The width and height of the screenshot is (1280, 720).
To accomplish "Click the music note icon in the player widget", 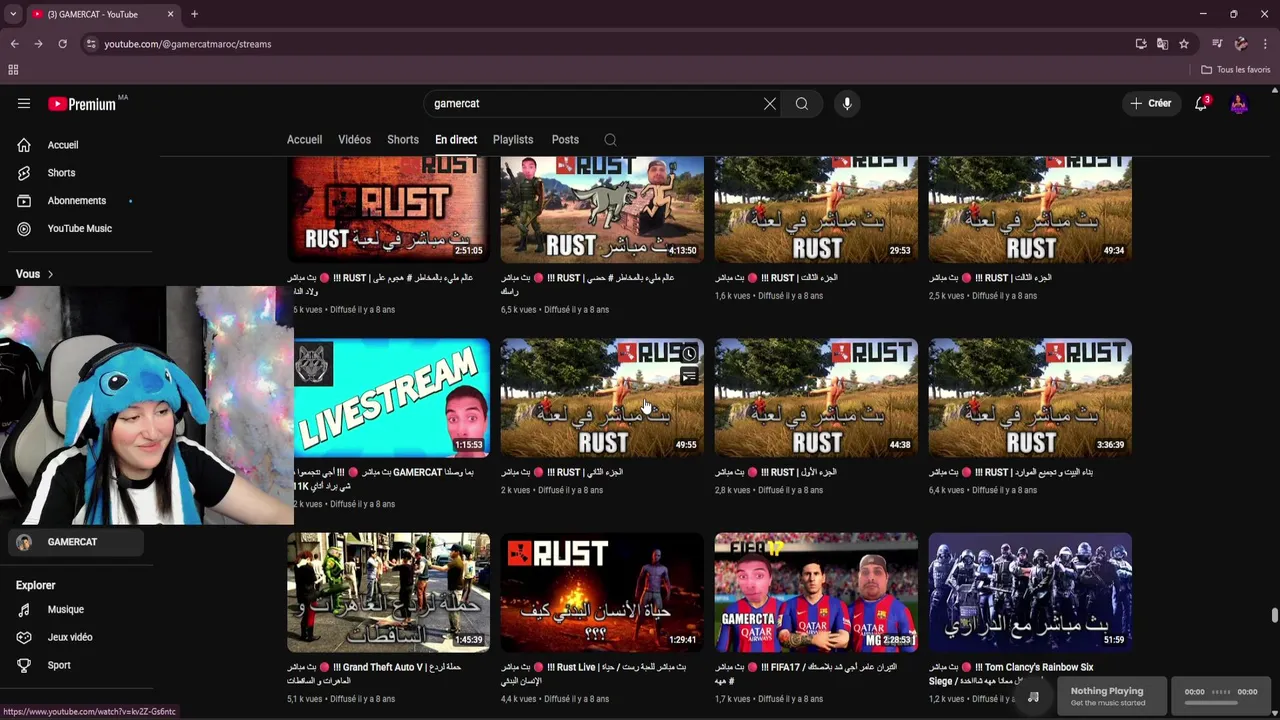I will pyautogui.click(x=1033, y=696).
